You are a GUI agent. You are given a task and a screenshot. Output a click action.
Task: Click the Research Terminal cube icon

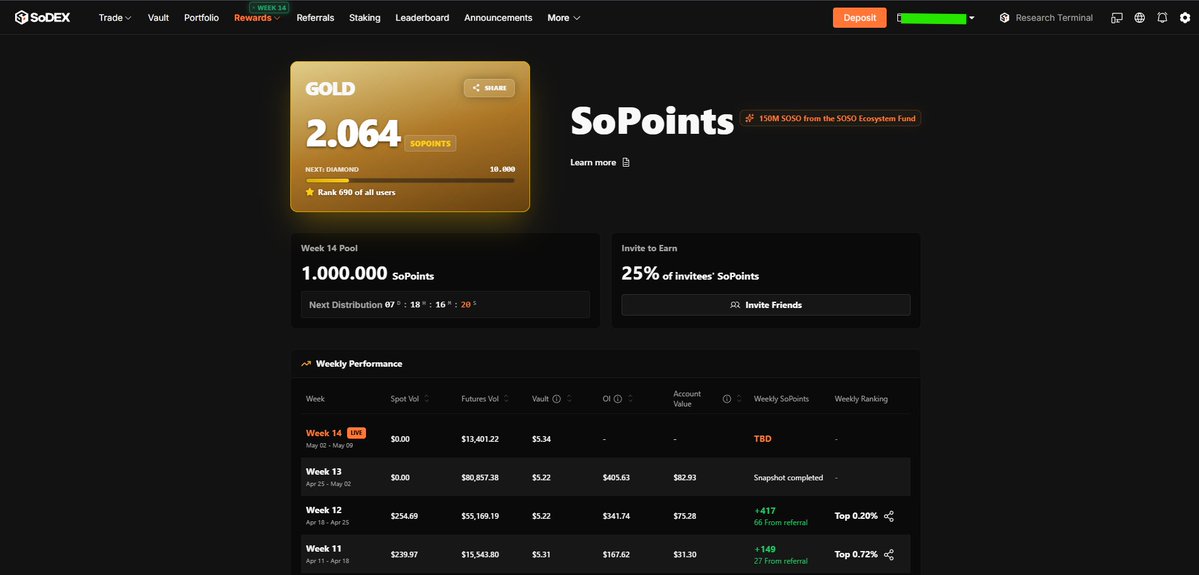point(1005,18)
